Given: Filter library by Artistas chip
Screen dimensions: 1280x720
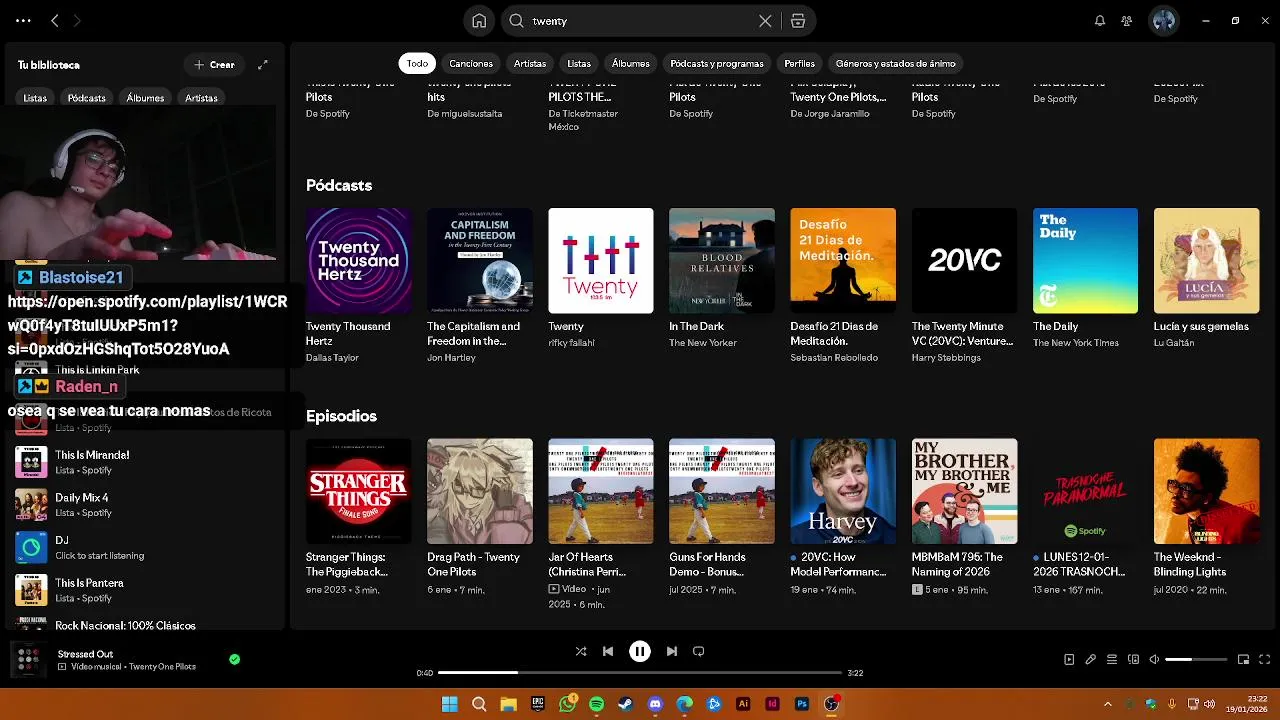Looking at the screenshot, I should (x=201, y=98).
